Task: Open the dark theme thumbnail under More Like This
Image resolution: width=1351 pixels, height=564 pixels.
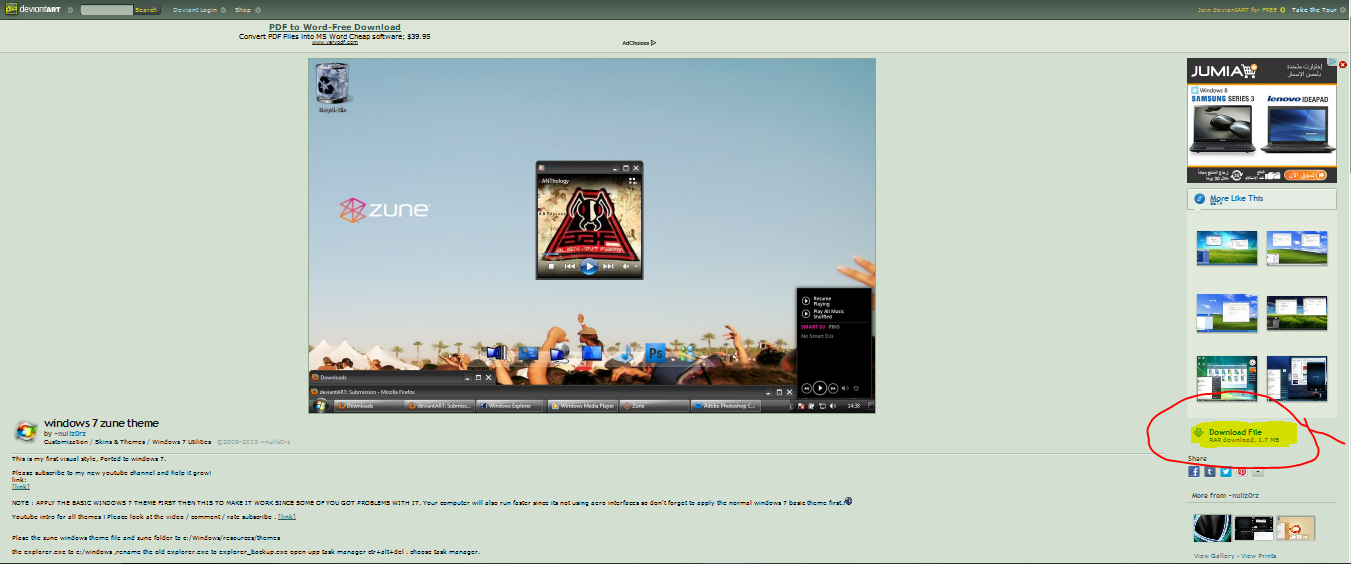Action: (1297, 378)
